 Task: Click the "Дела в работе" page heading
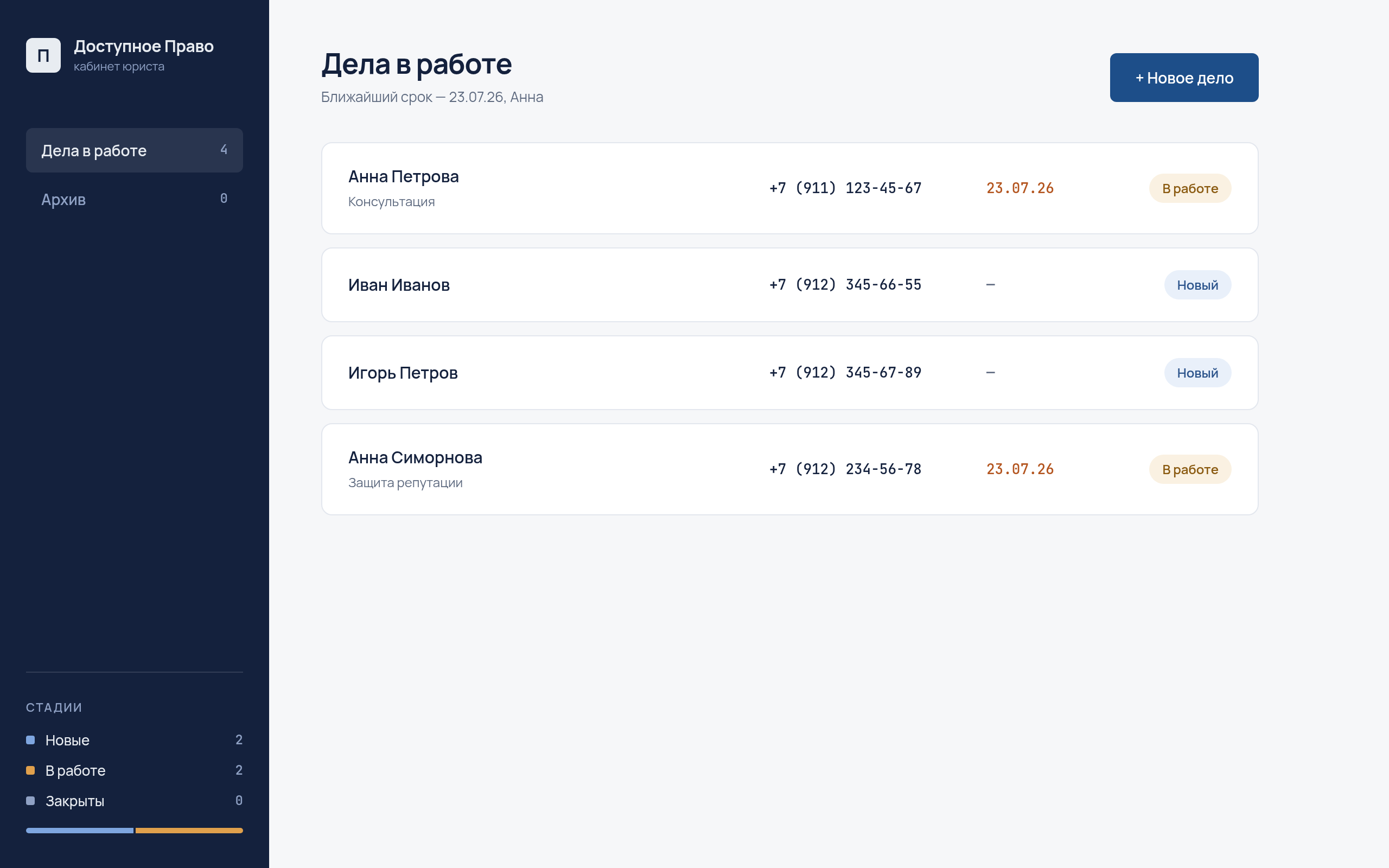coord(416,63)
